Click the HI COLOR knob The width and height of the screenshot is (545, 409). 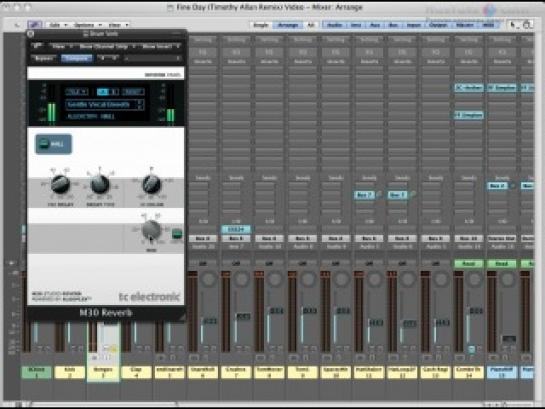tap(152, 184)
